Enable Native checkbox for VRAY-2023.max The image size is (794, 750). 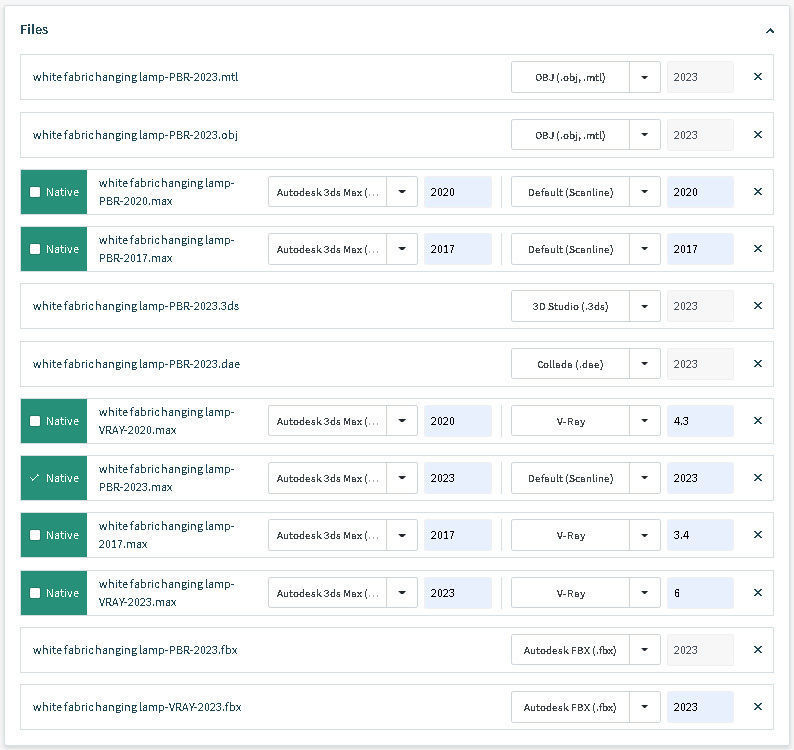coord(35,593)
